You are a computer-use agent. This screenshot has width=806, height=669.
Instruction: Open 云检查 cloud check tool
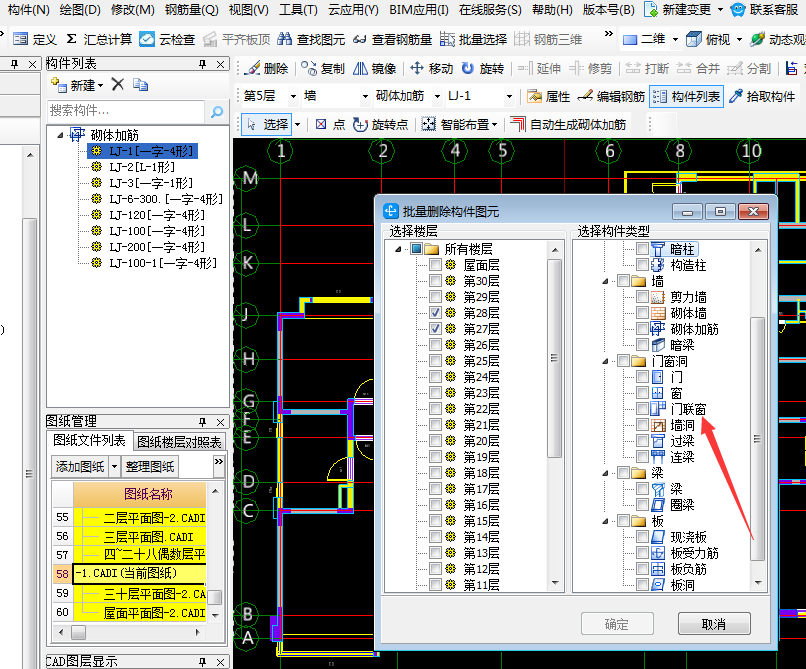[x=168, y=39]
